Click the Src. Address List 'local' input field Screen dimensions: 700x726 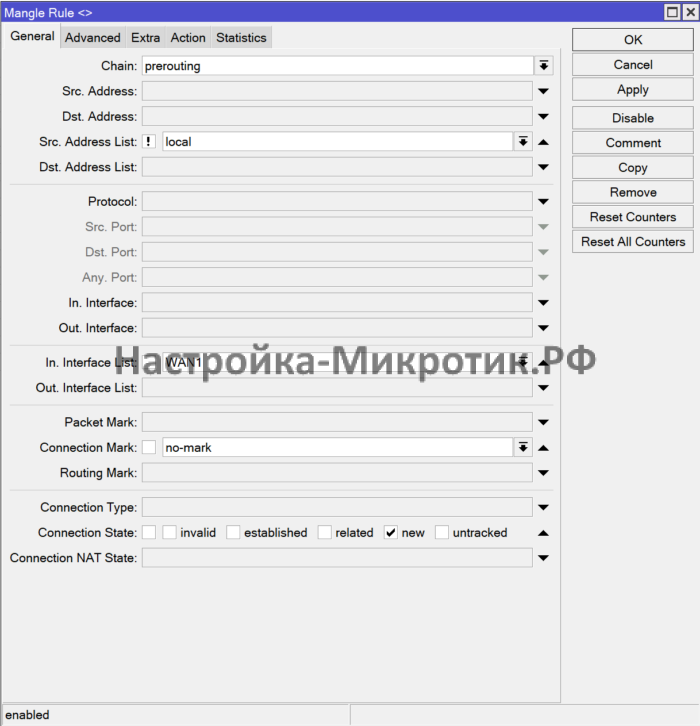[337, 142]
